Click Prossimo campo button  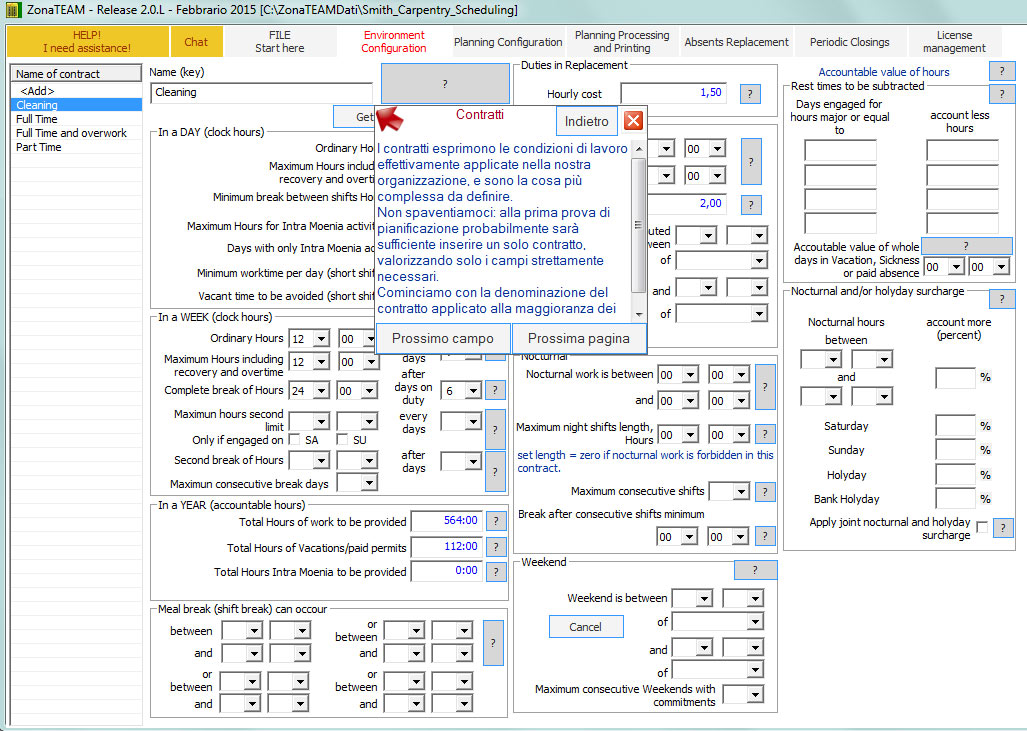[x=443, y=338]
